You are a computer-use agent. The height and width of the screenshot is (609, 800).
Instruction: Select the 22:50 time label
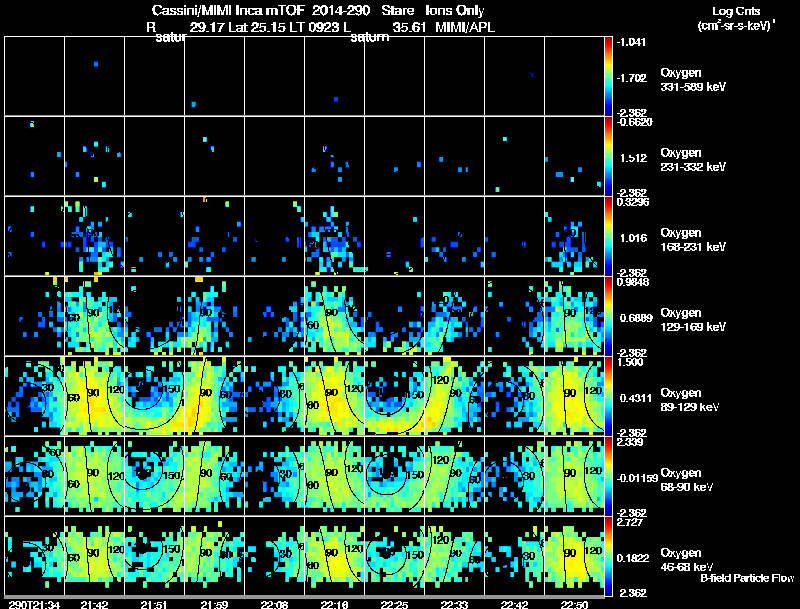[574, 604]
